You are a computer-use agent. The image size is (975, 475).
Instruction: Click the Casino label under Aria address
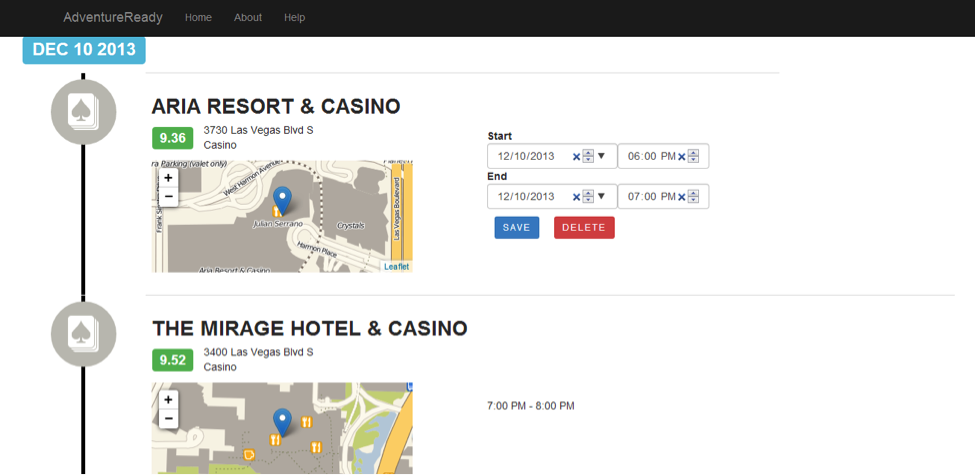[x=220, y=145]
